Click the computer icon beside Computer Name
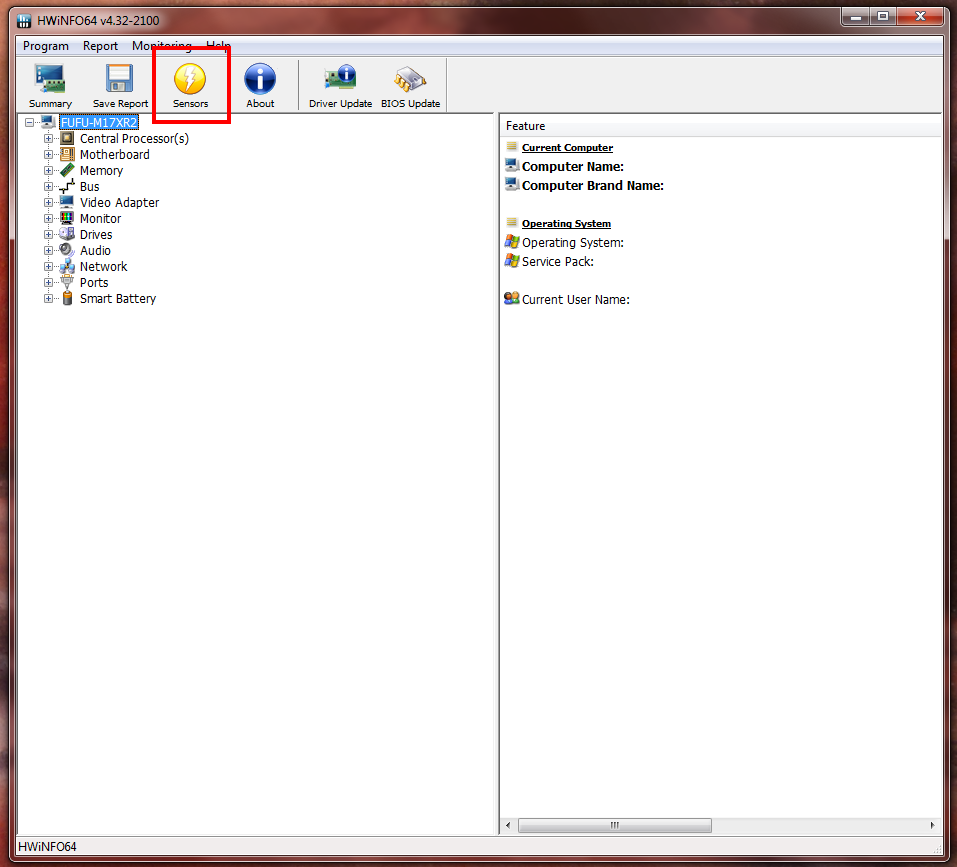The width and height of the screenshot is (957, 867). click(511, 165)
